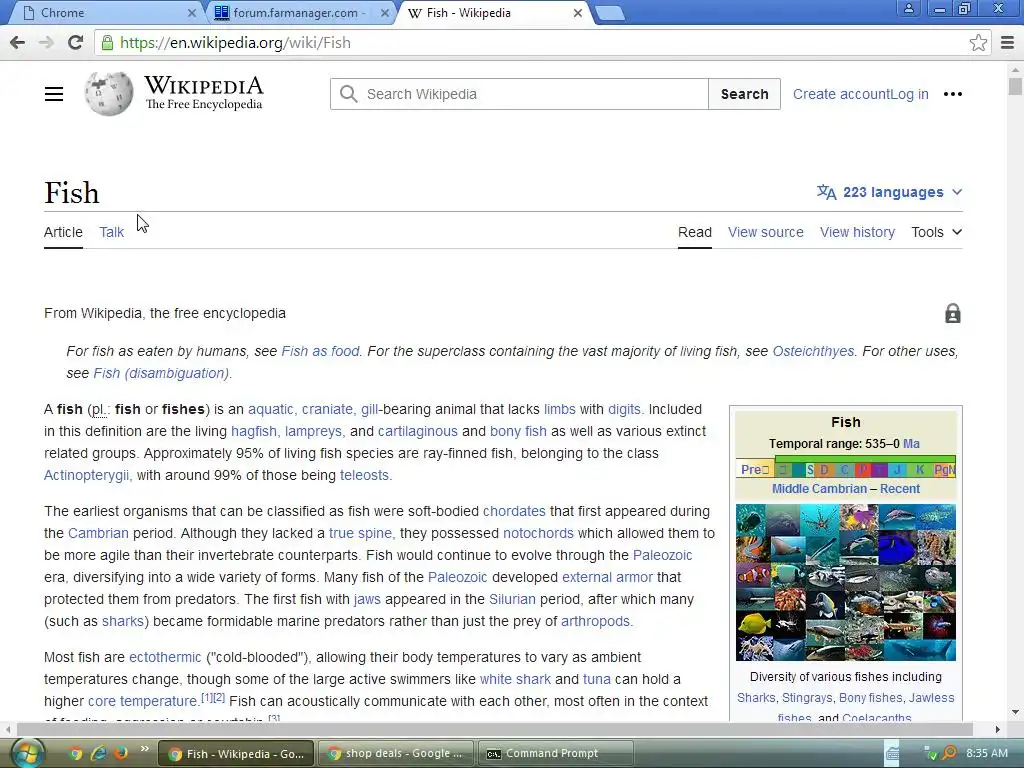Open the View history tab
1024x768 pixels.
(857, 232)
